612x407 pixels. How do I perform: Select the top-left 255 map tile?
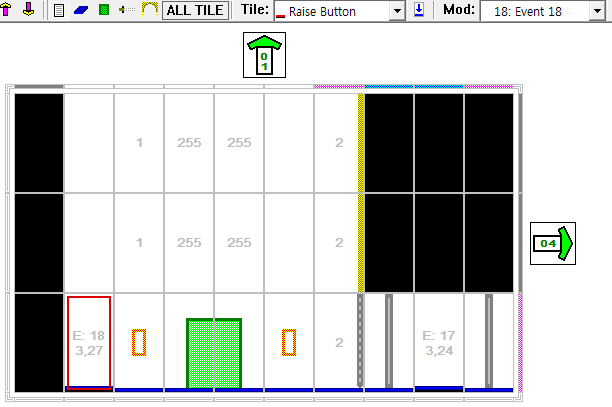tap(189, 143)
